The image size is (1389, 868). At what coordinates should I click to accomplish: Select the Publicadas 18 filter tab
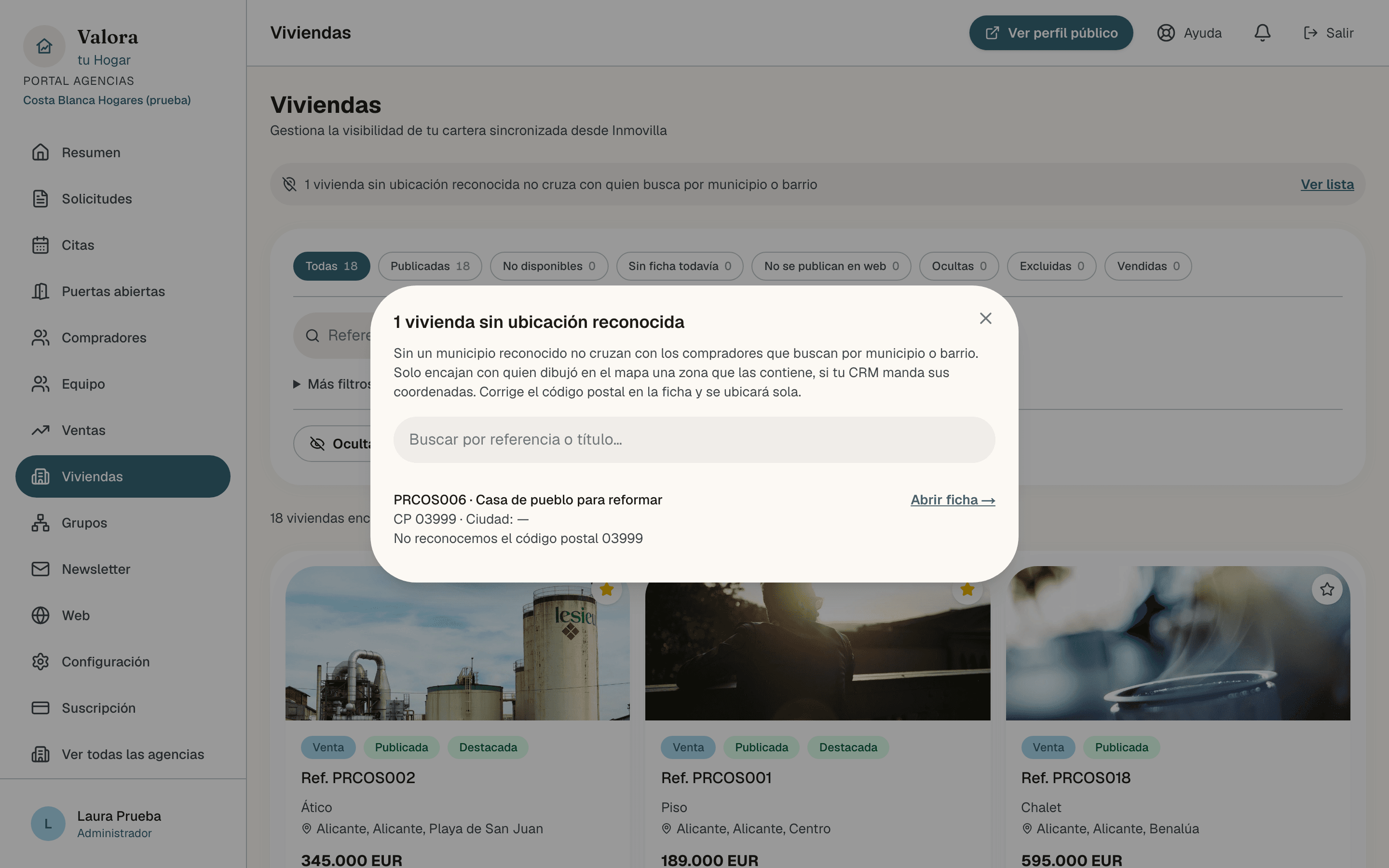[x=430, y=266]
